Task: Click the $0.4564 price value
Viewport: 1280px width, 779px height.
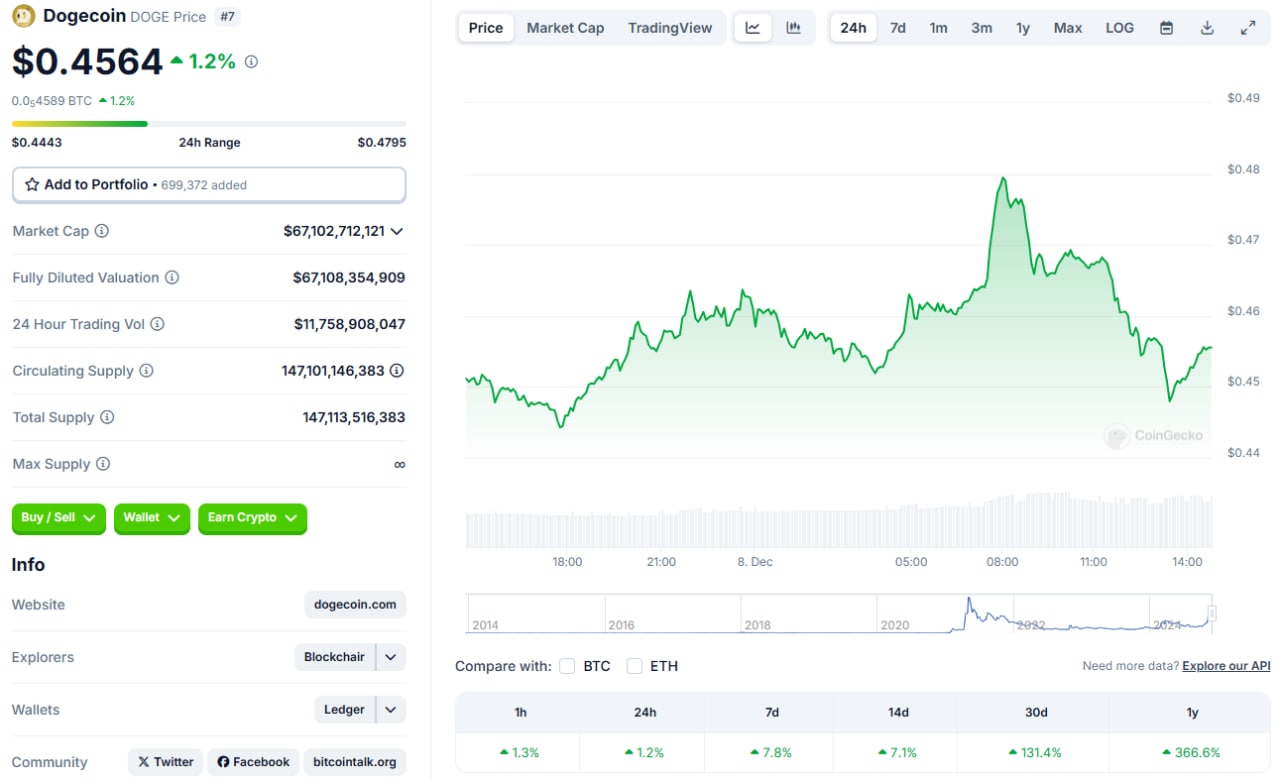Action: [87, 62]
